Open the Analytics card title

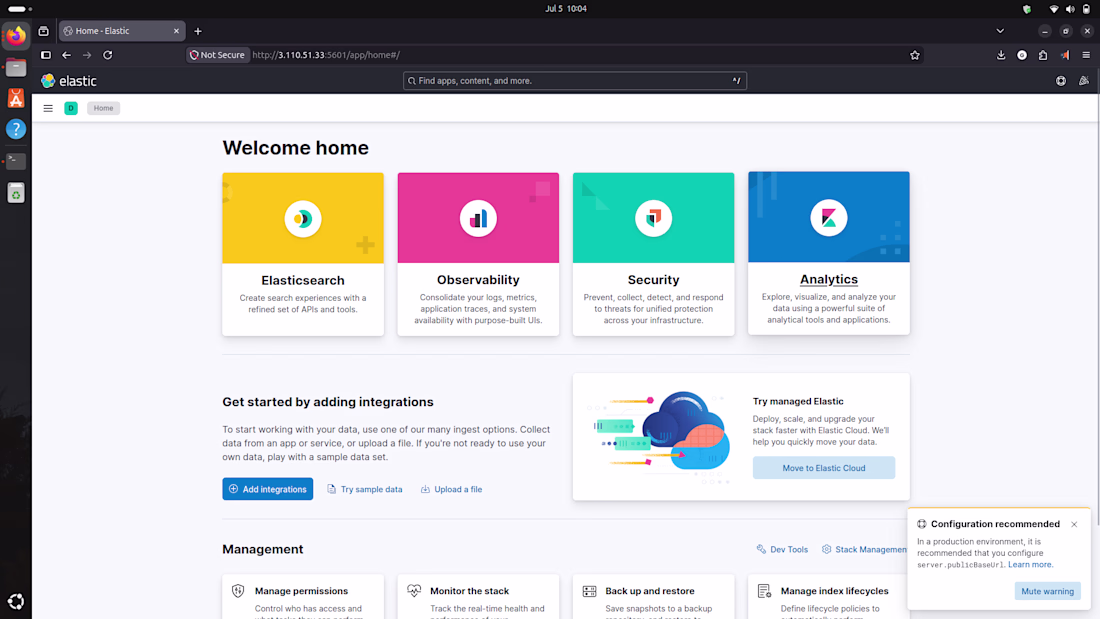coord(829,279)
